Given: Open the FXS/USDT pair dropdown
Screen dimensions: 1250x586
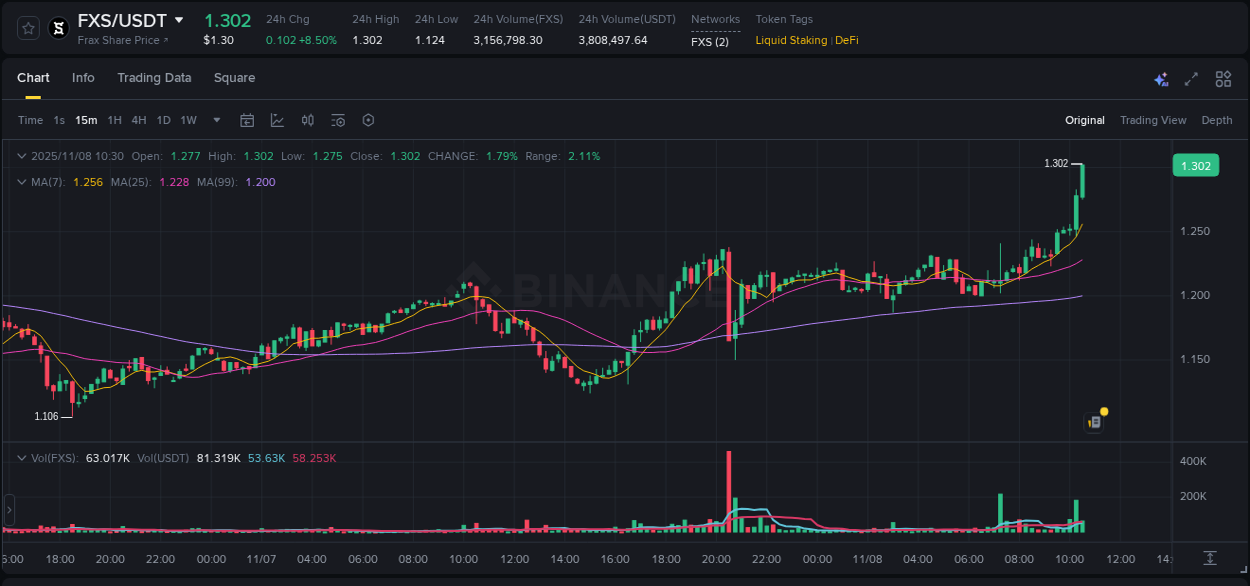Looking at the screenshot, I should click(x=178, y=19).
